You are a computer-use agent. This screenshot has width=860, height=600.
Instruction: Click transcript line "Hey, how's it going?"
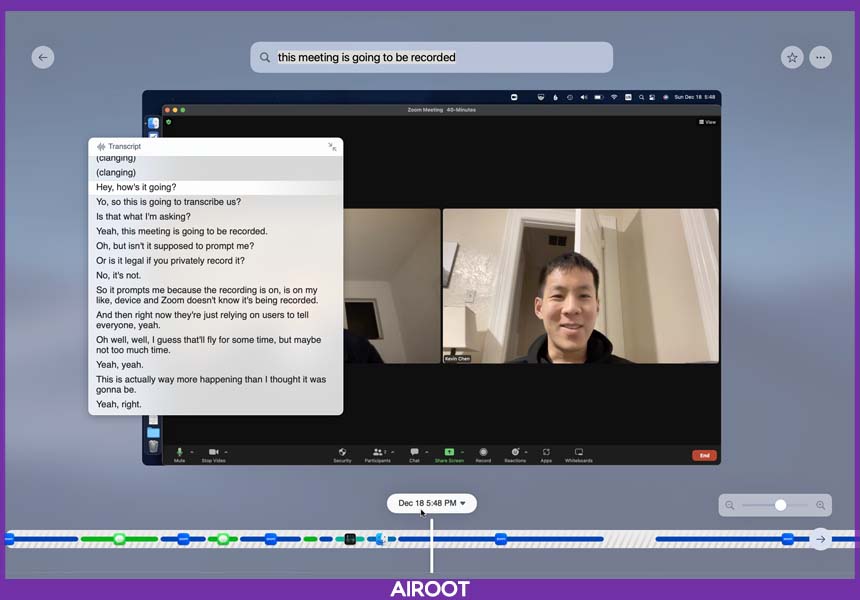pos(136,187)
